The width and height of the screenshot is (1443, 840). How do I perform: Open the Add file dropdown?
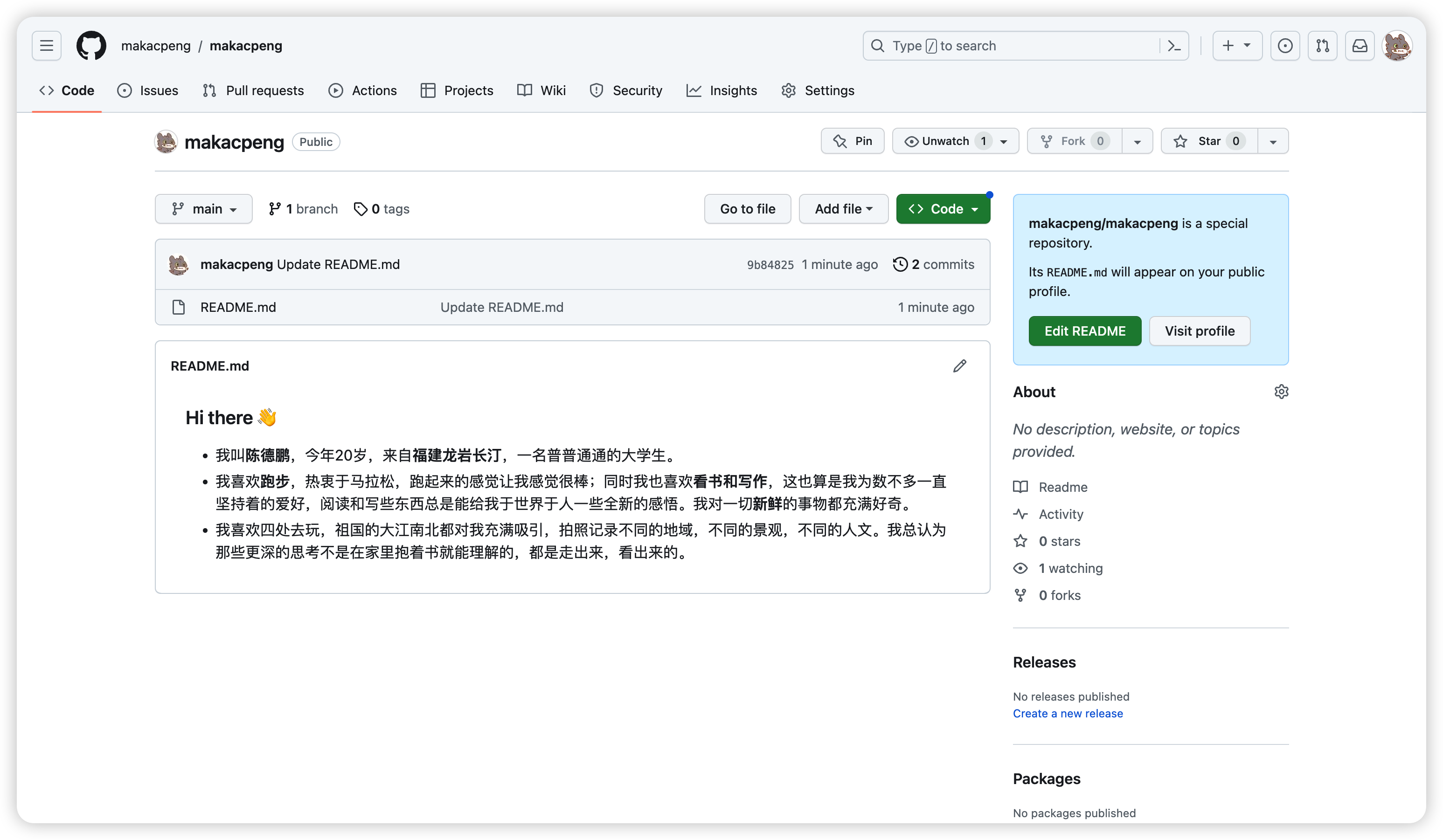[x=843, y=209]
